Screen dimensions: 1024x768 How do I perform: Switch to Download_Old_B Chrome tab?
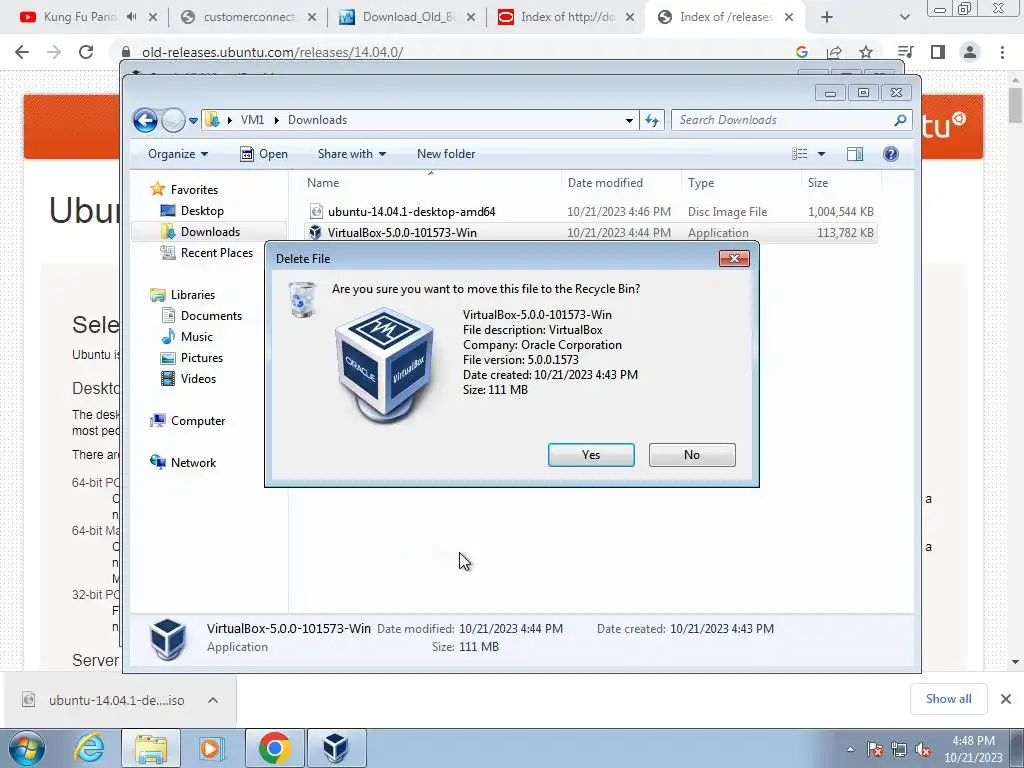click(x=408, y=17)
